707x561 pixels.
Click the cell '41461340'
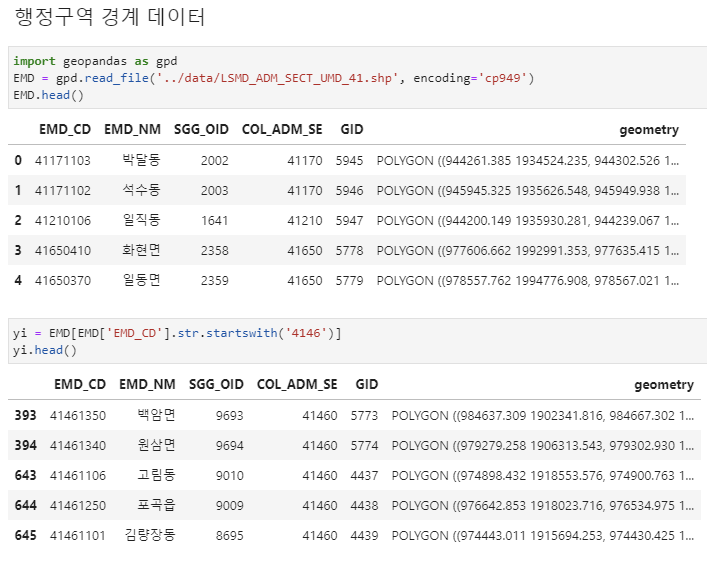pyautogui.click(x=78, y=446)
